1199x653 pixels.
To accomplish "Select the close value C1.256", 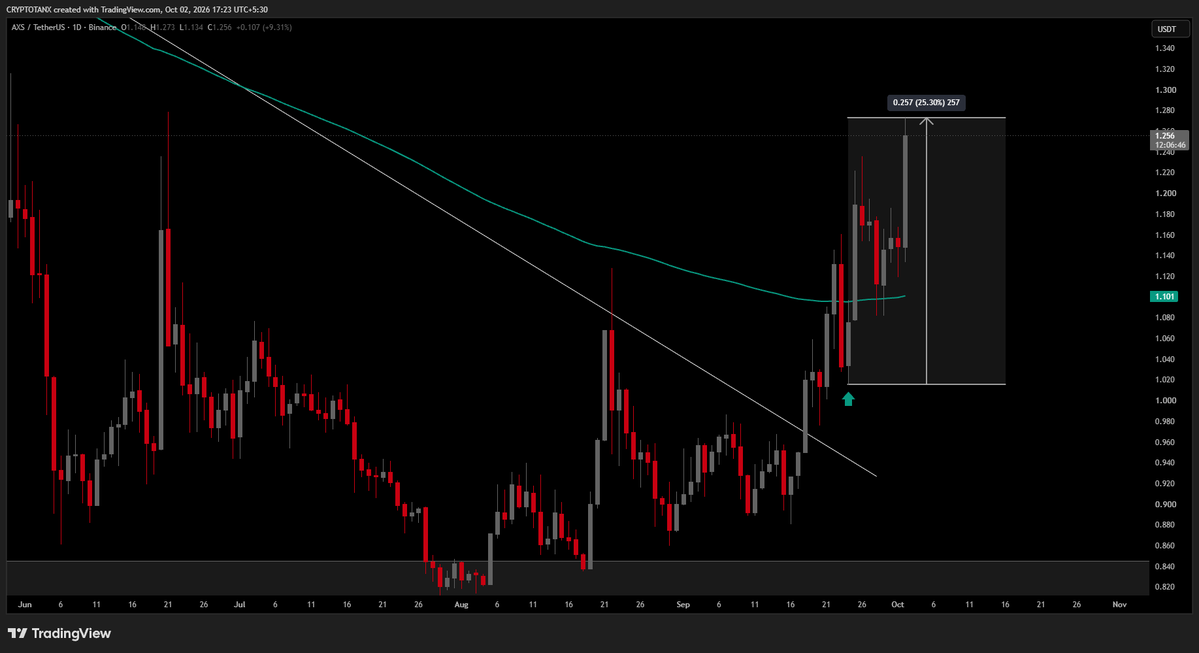I will click(x=220, y=28).
